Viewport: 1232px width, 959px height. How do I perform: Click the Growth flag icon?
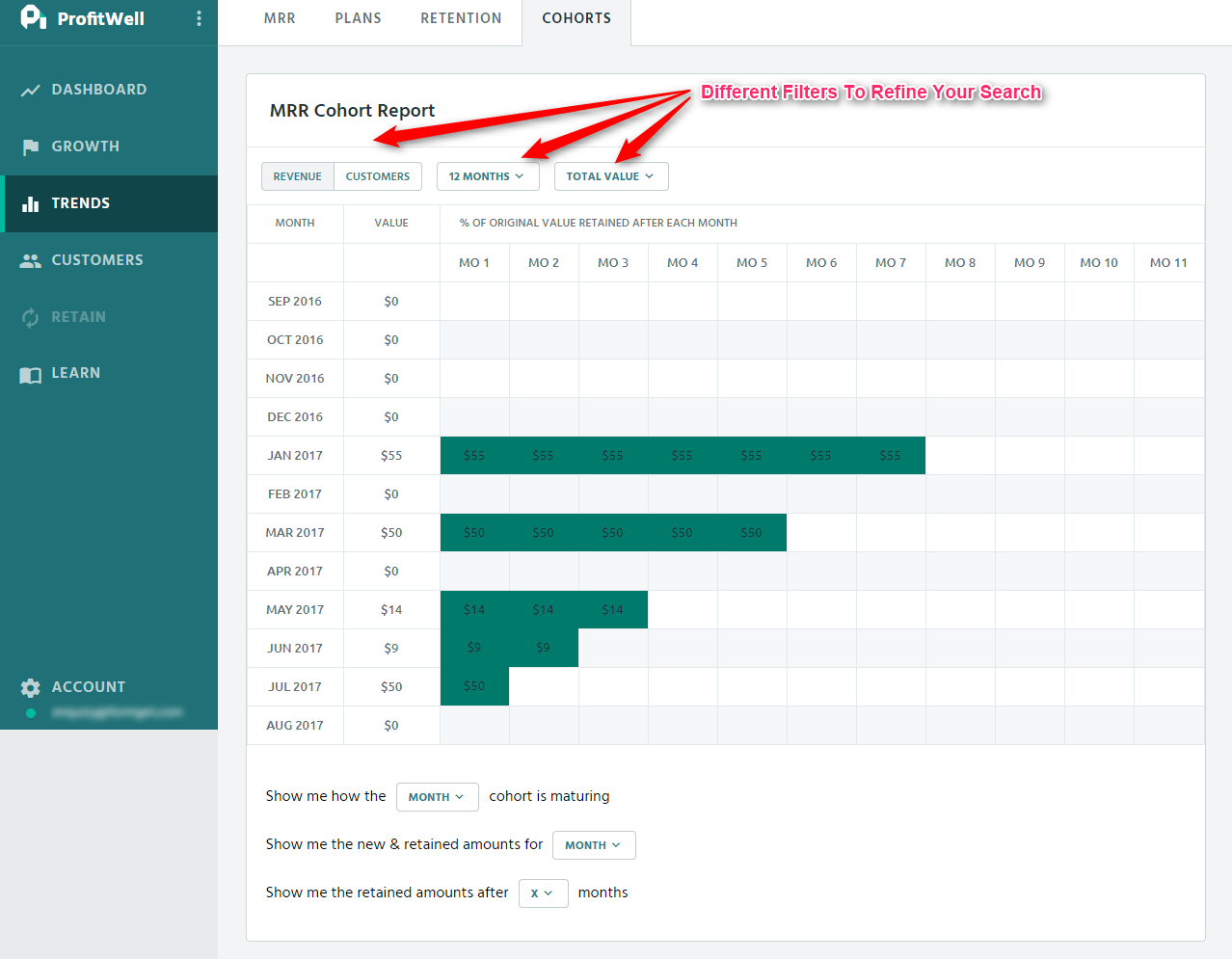(x=31, y=147)
